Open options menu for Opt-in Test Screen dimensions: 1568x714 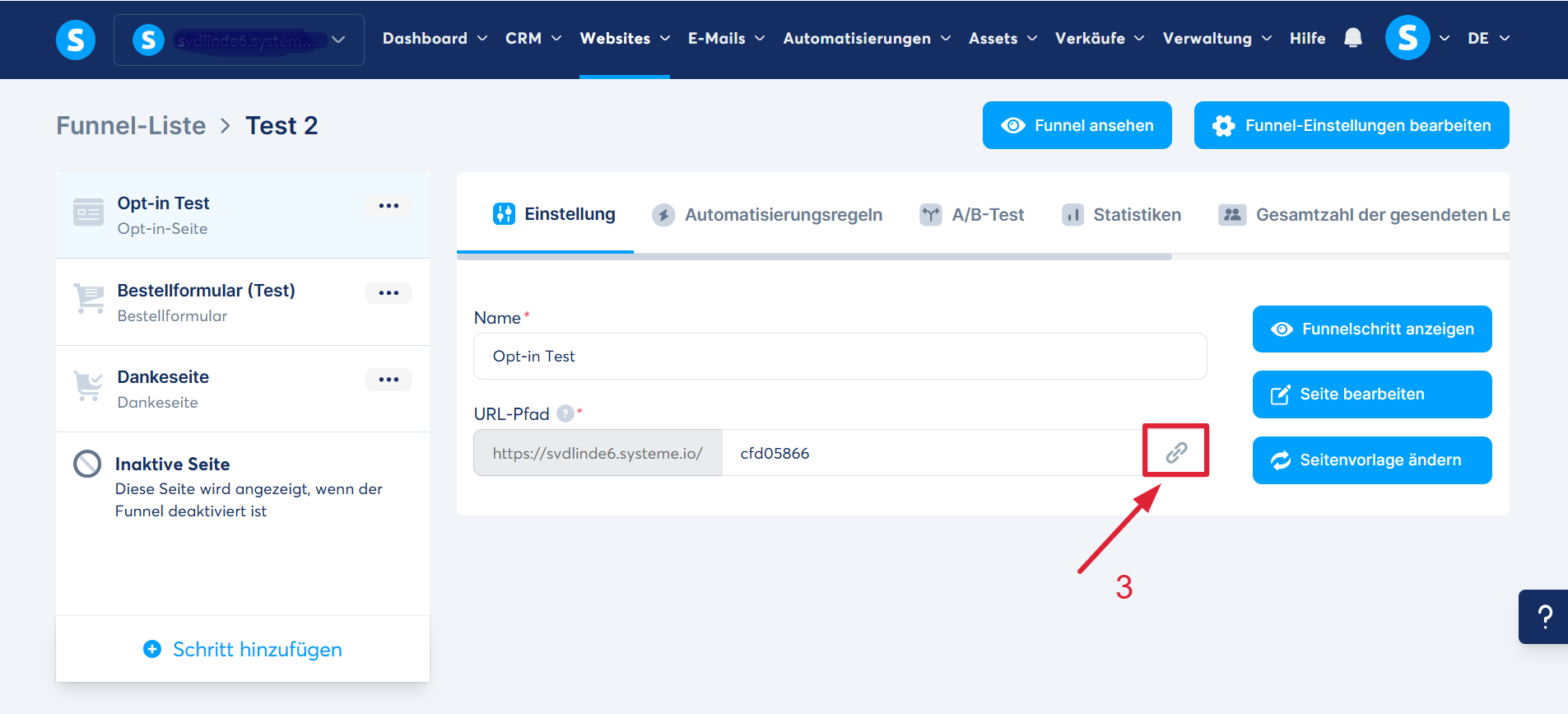click(389, 206)
